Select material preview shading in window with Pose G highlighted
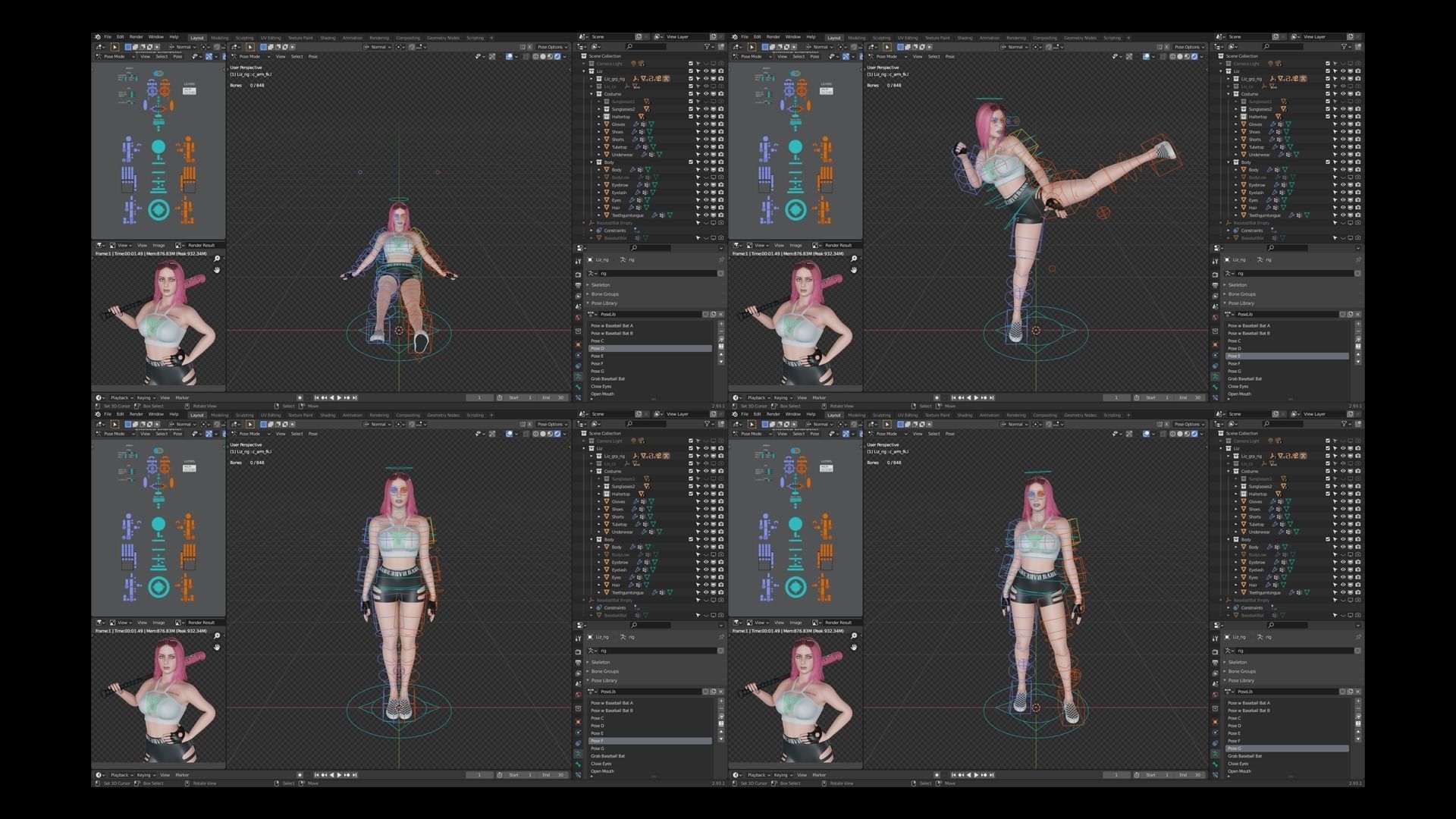Viewport: 1456px width, 819px height. click(x=1188, y=434)
